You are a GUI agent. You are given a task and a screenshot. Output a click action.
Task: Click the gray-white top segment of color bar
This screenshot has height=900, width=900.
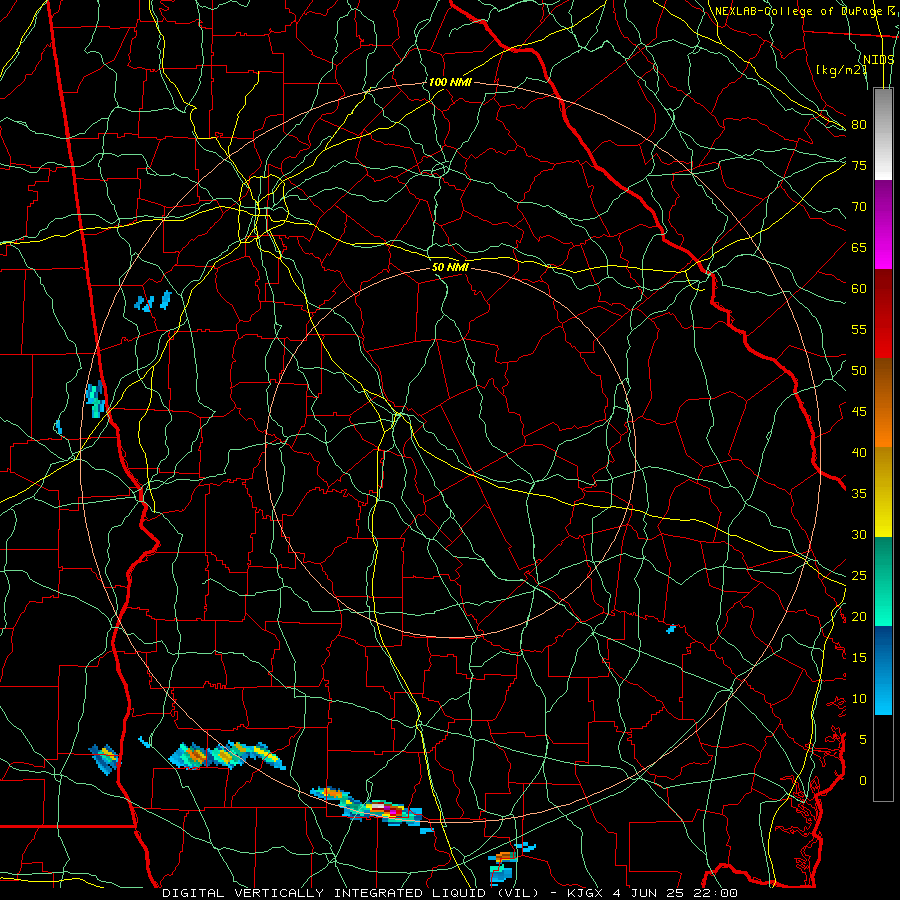coord(883,134)
